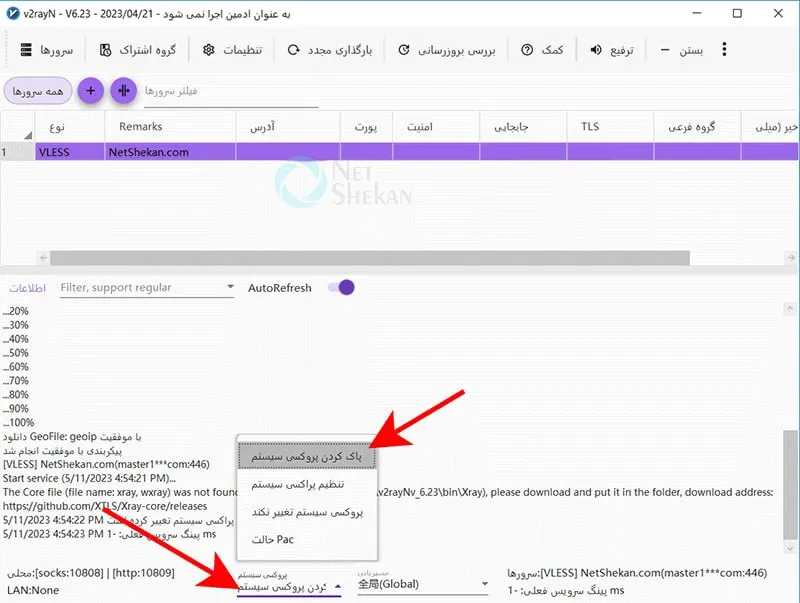The height and width of the screenshot is (603, 800).
Task: Sort by the نوع column header
Action: point(70,127)
